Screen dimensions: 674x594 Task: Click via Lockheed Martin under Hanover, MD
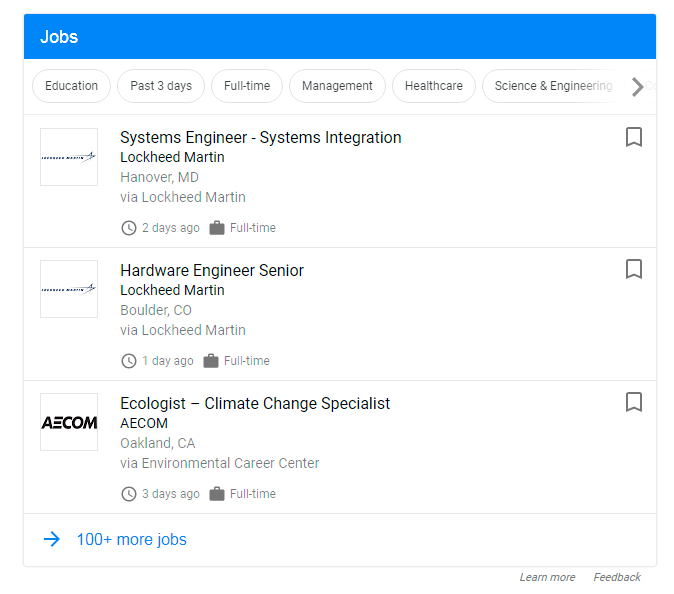pyautogui.click(x=183, y=197)
